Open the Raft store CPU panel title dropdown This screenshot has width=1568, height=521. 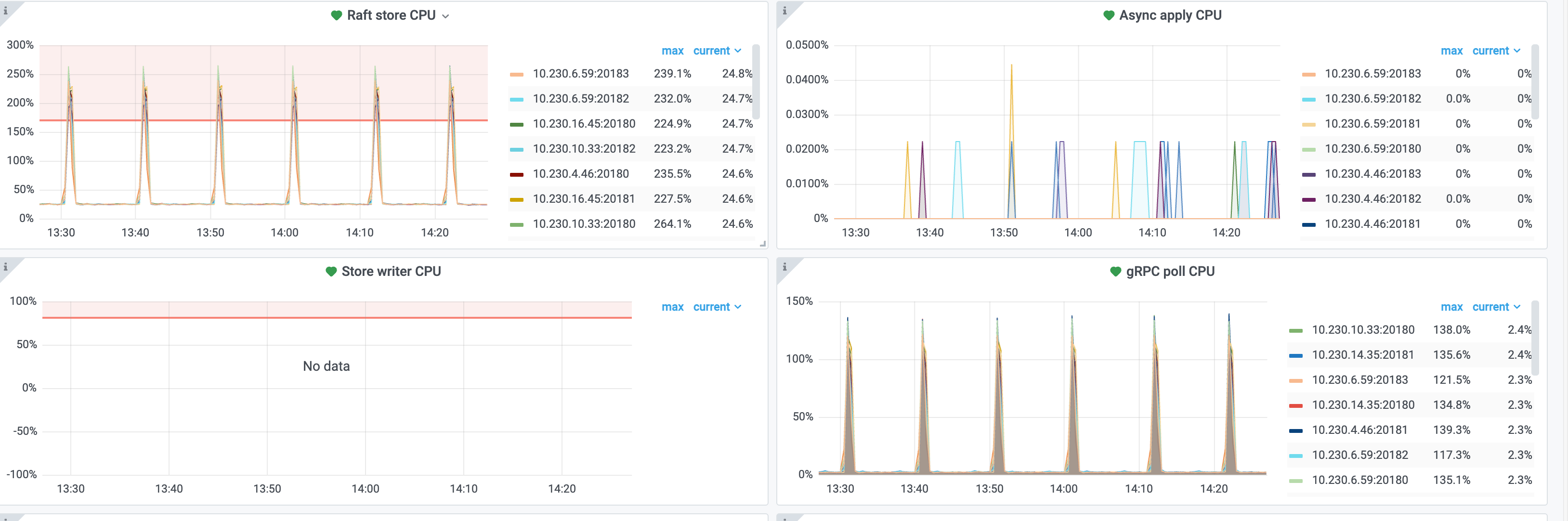(445, 16)
